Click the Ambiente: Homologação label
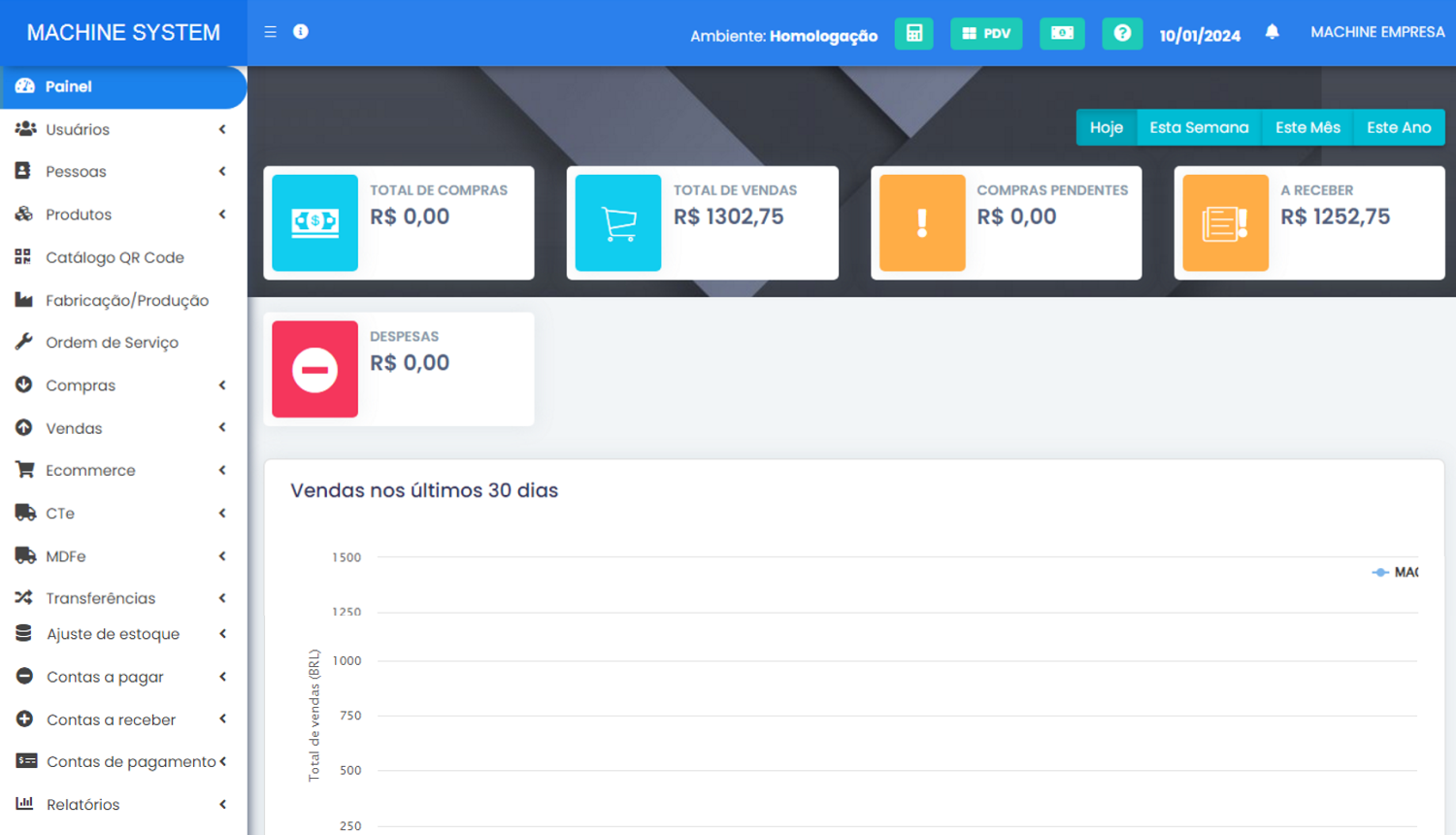This screenshot has width=1456, height=835. tap(784, 36)
